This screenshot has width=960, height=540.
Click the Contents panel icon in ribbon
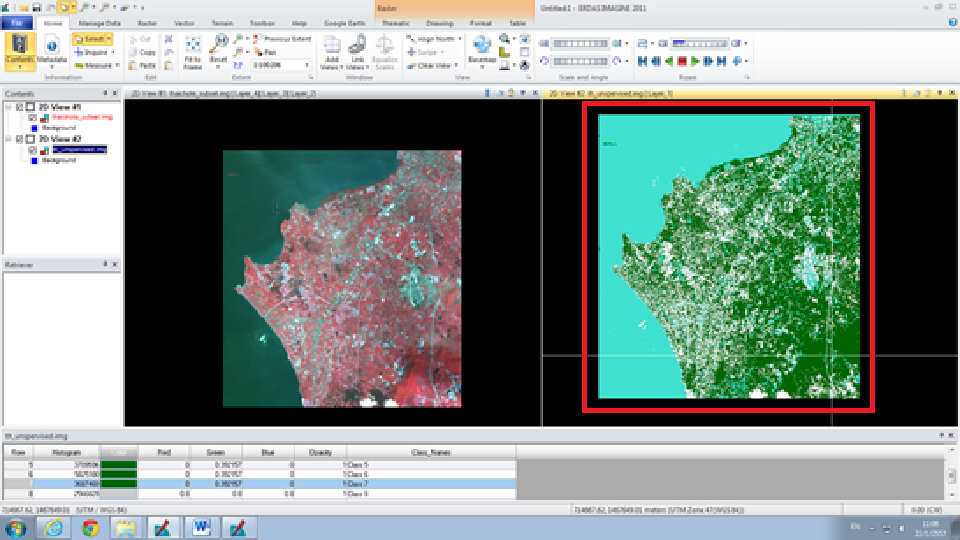click(20, 46)
